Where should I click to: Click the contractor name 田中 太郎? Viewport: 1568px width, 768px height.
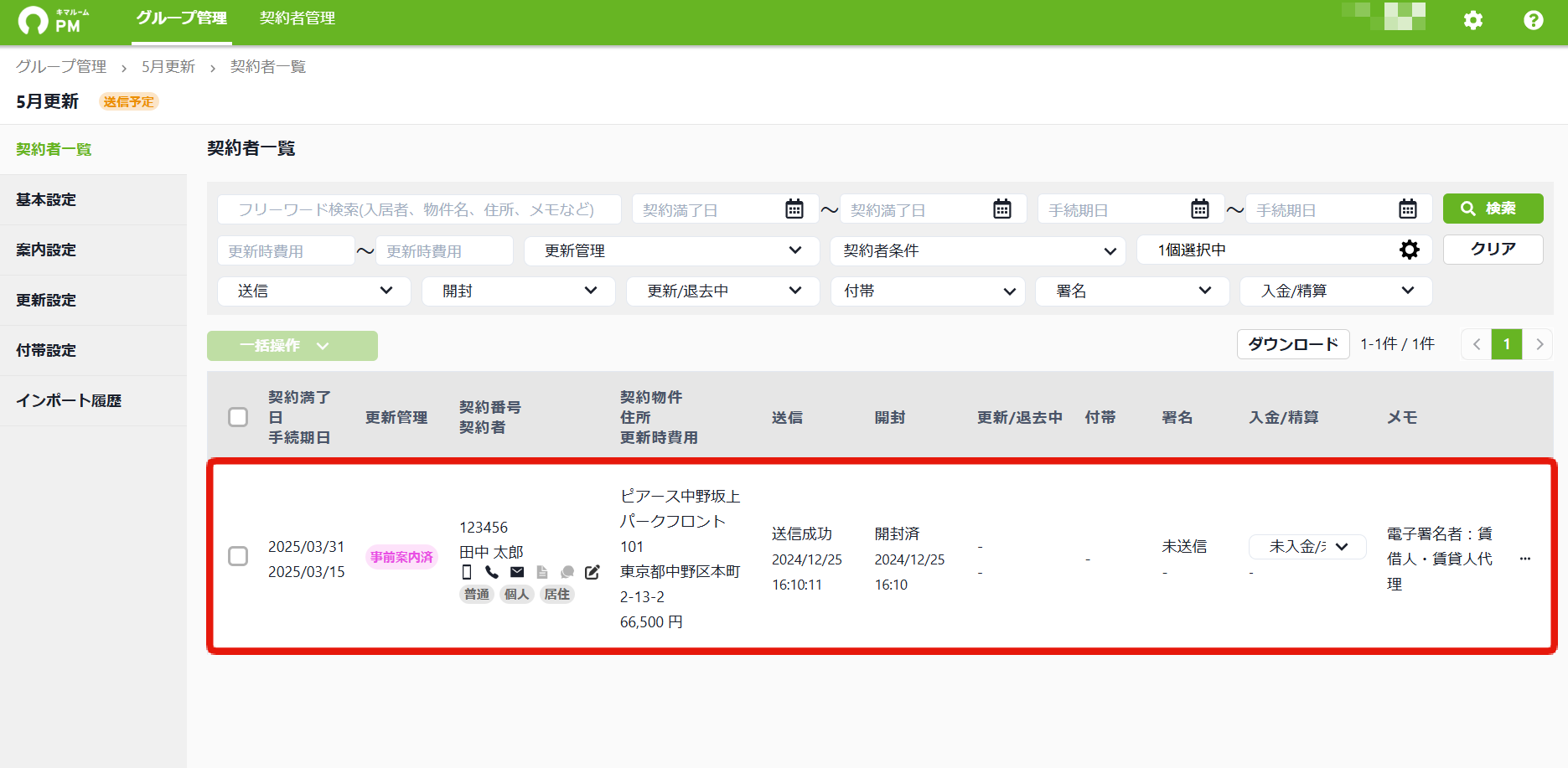(x=491, y=552)
